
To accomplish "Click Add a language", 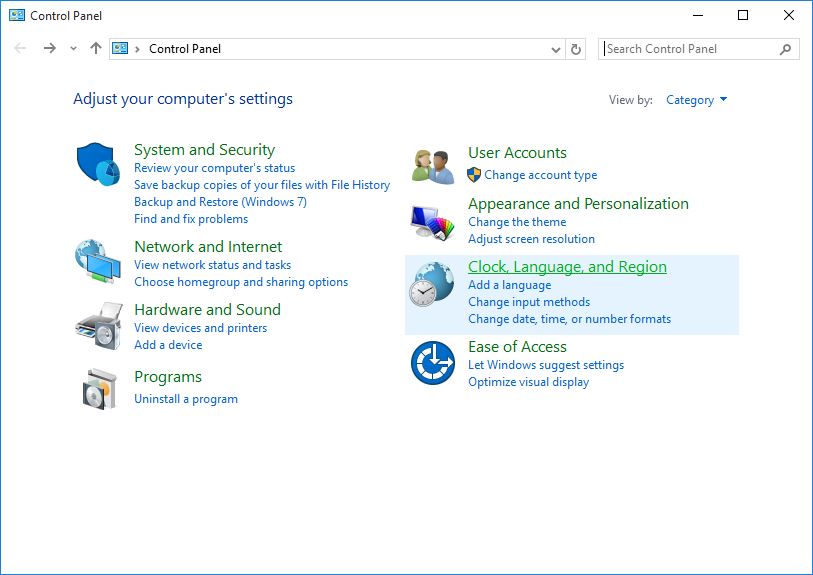I will 510,285.
